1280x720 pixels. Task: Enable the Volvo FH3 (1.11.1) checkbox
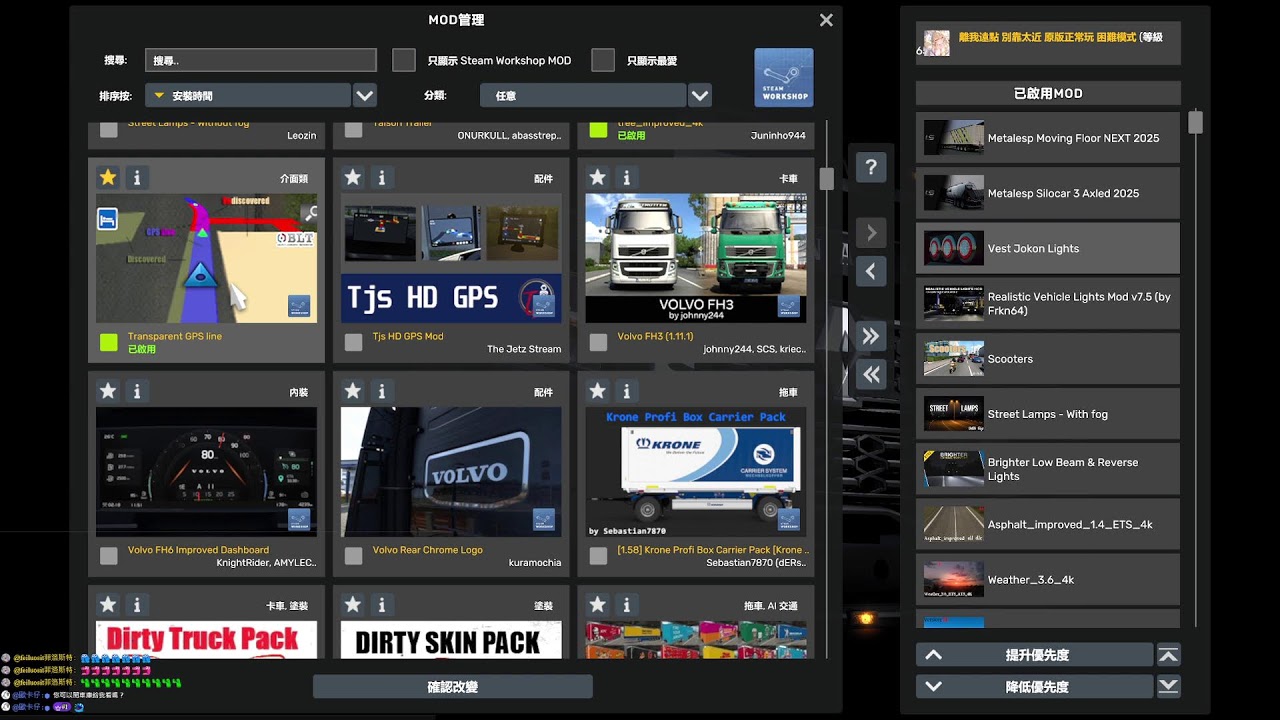[x=598, y=342]
